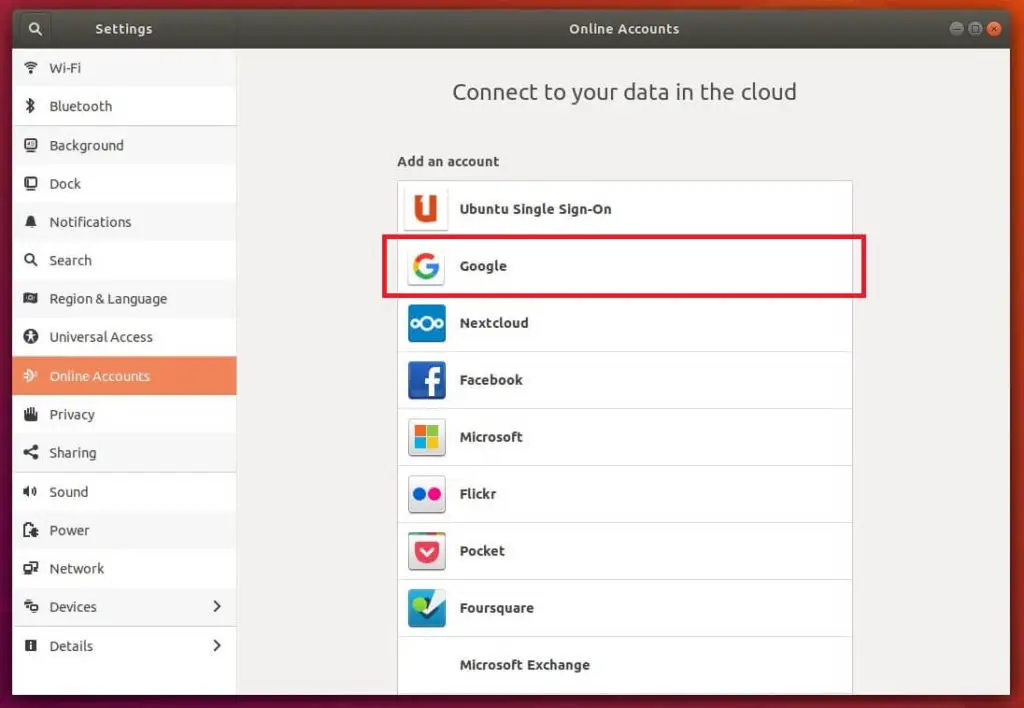1024x708 pixels.
Task: Click the Flickr two-dot logo
Action: click(426, 494)
